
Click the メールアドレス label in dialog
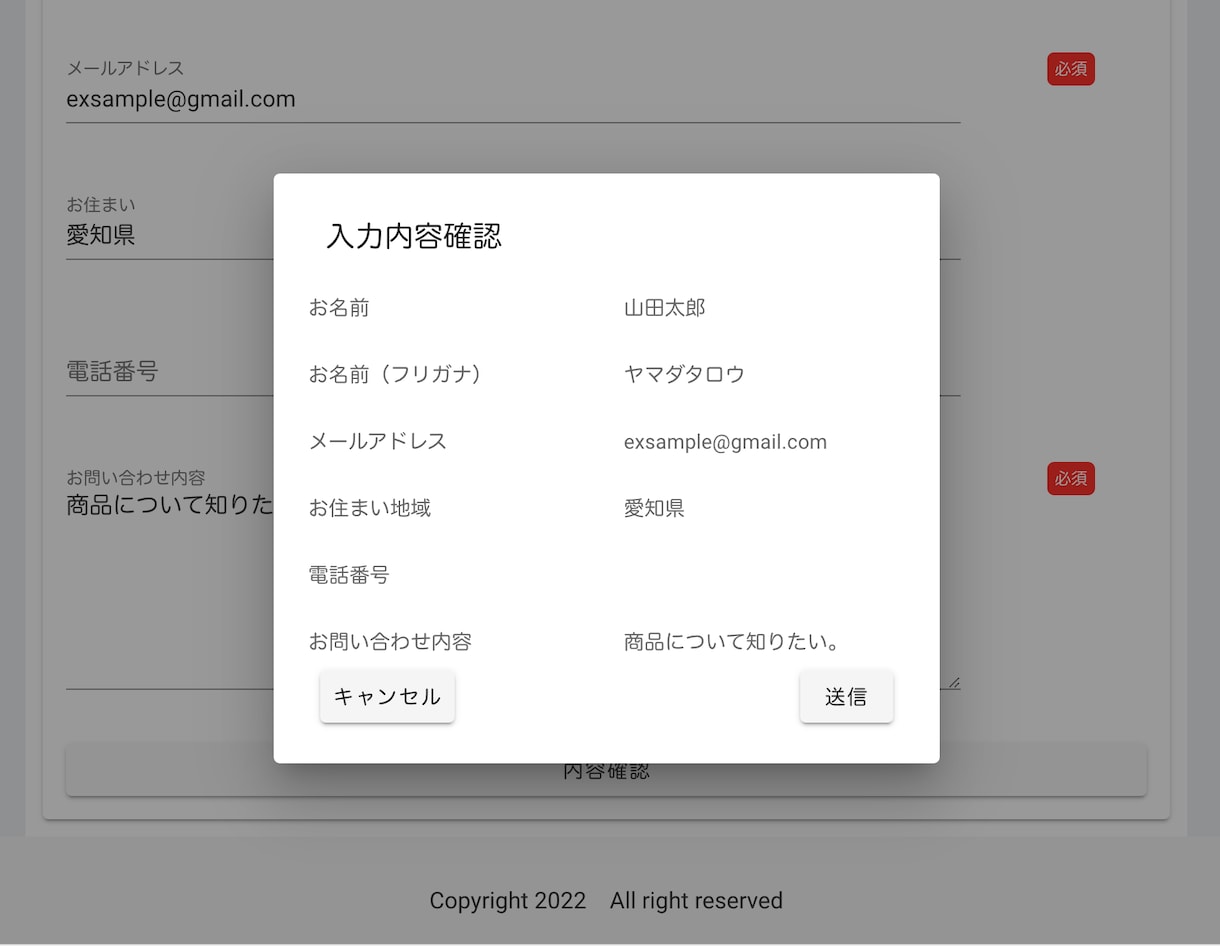point(378,441)
